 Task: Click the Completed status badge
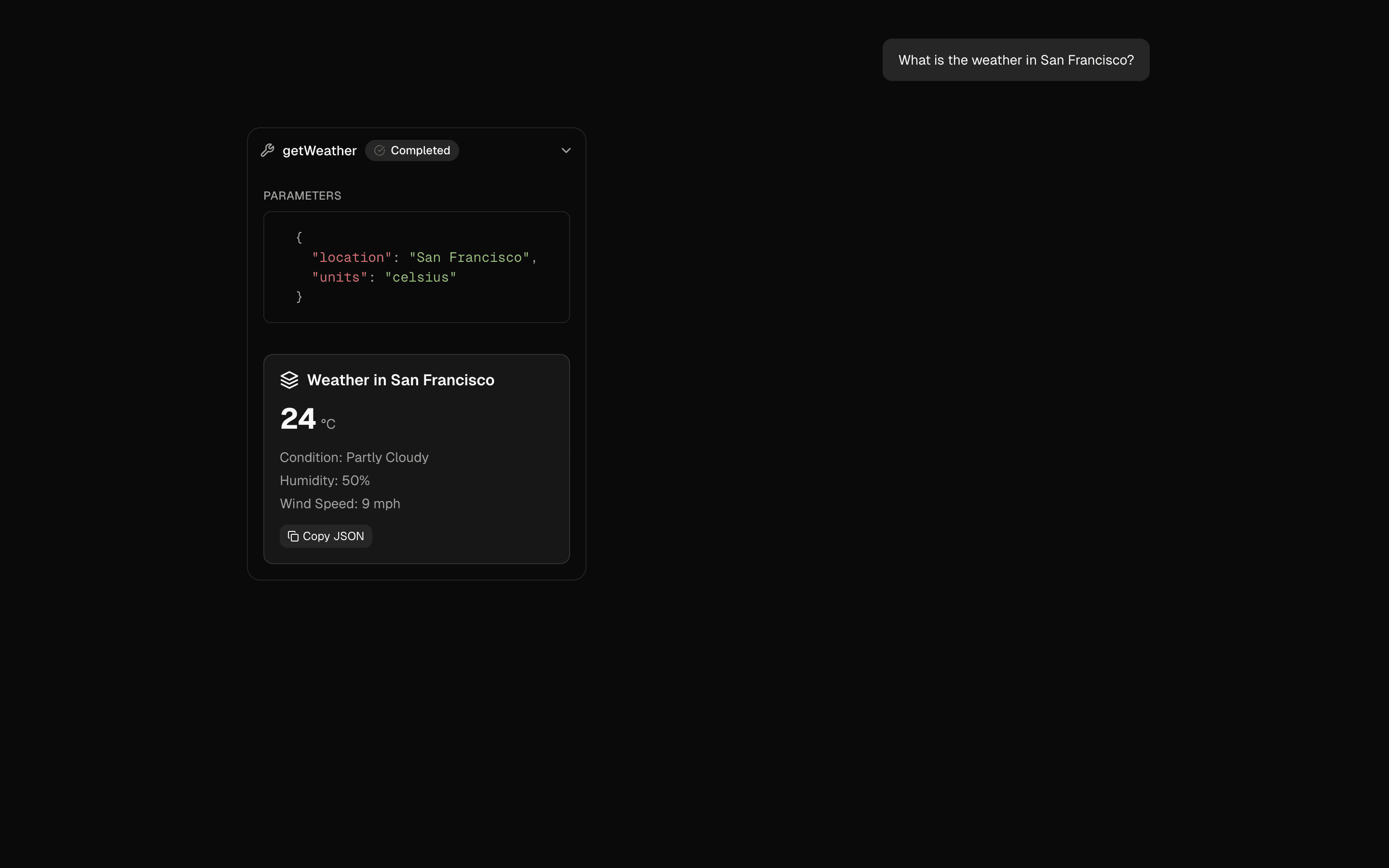tap(411, 150)
